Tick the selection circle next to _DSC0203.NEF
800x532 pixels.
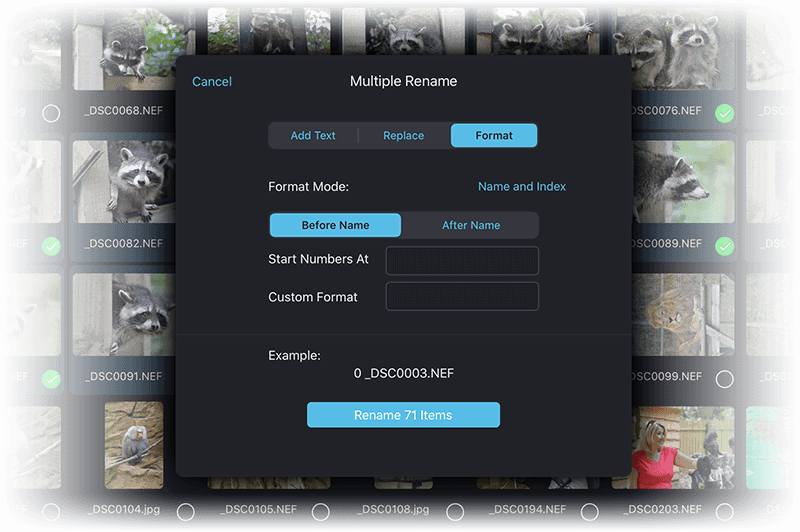(x=724, y=512)
